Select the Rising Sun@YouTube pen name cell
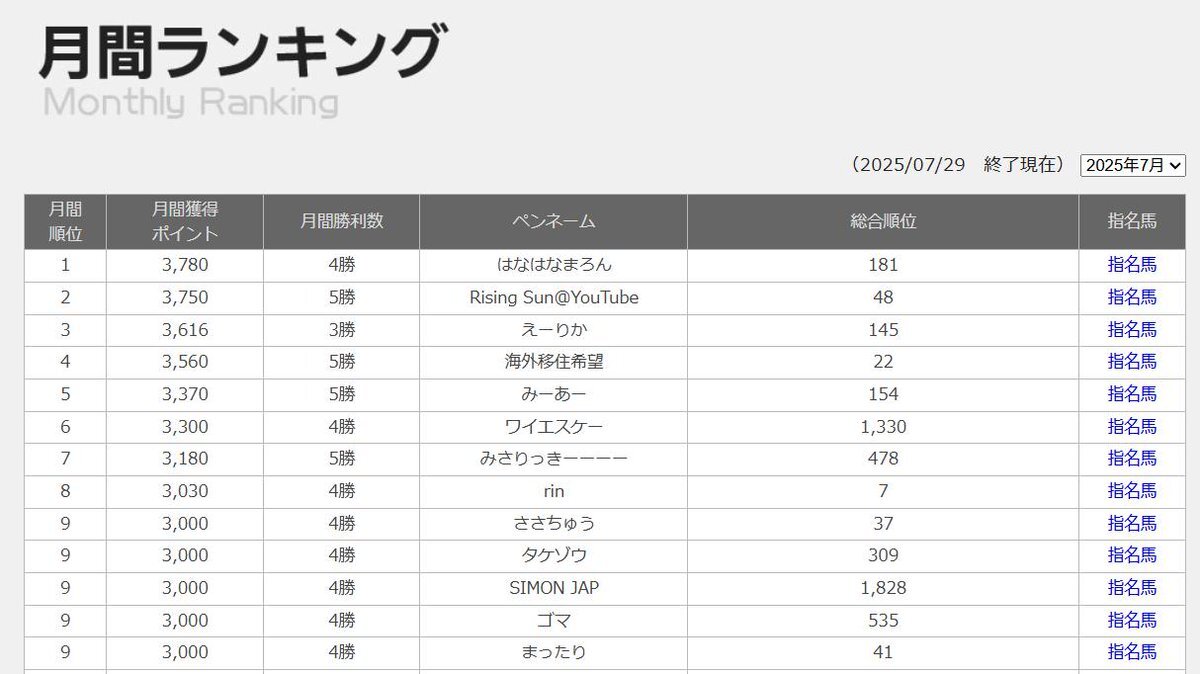 554,297
